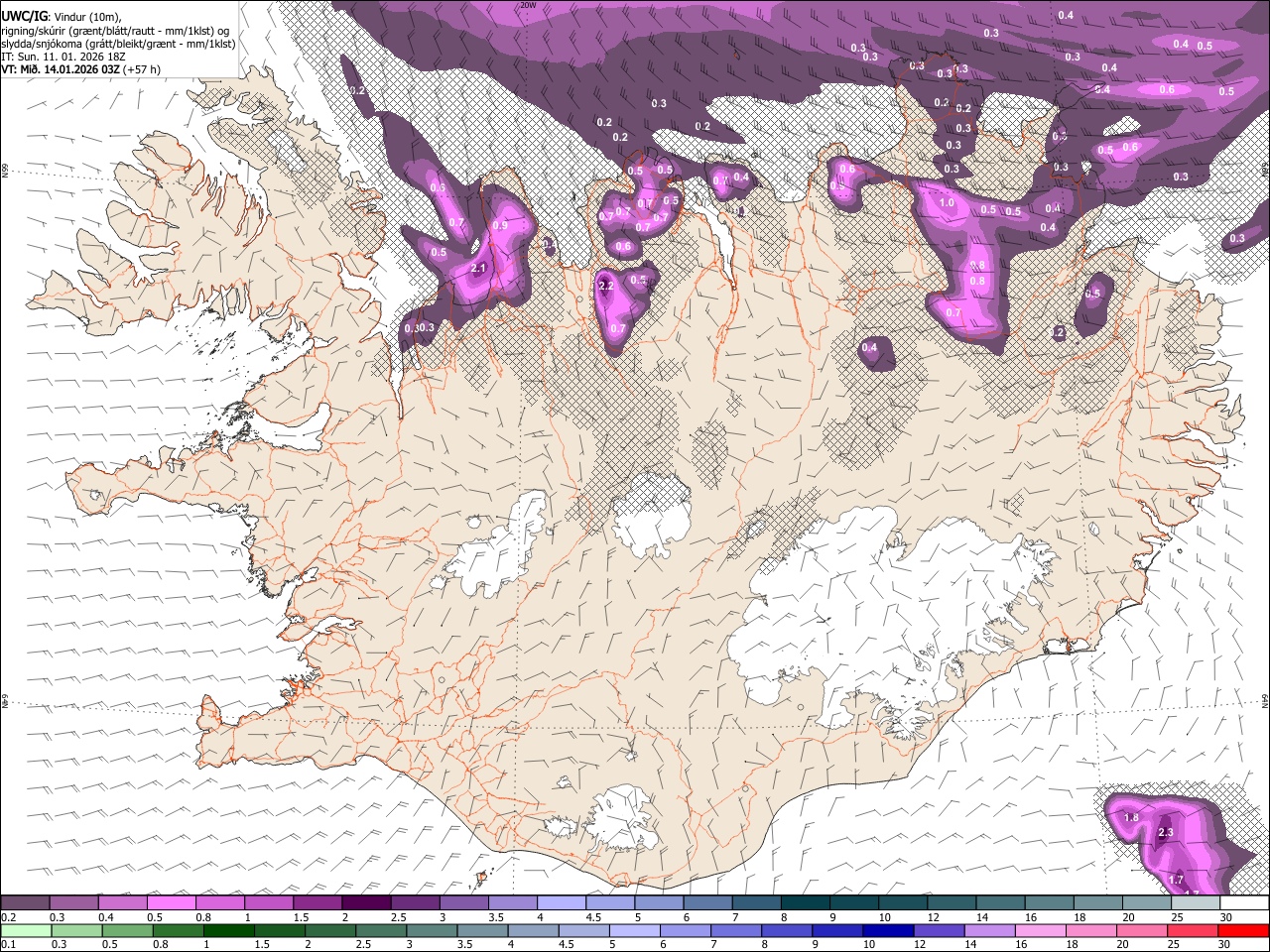Click the 'UWC/IG: Vindur (10m)' title text
Image resolution: width=1270 pixels, height=952 pixels.
tap(61, 16)
